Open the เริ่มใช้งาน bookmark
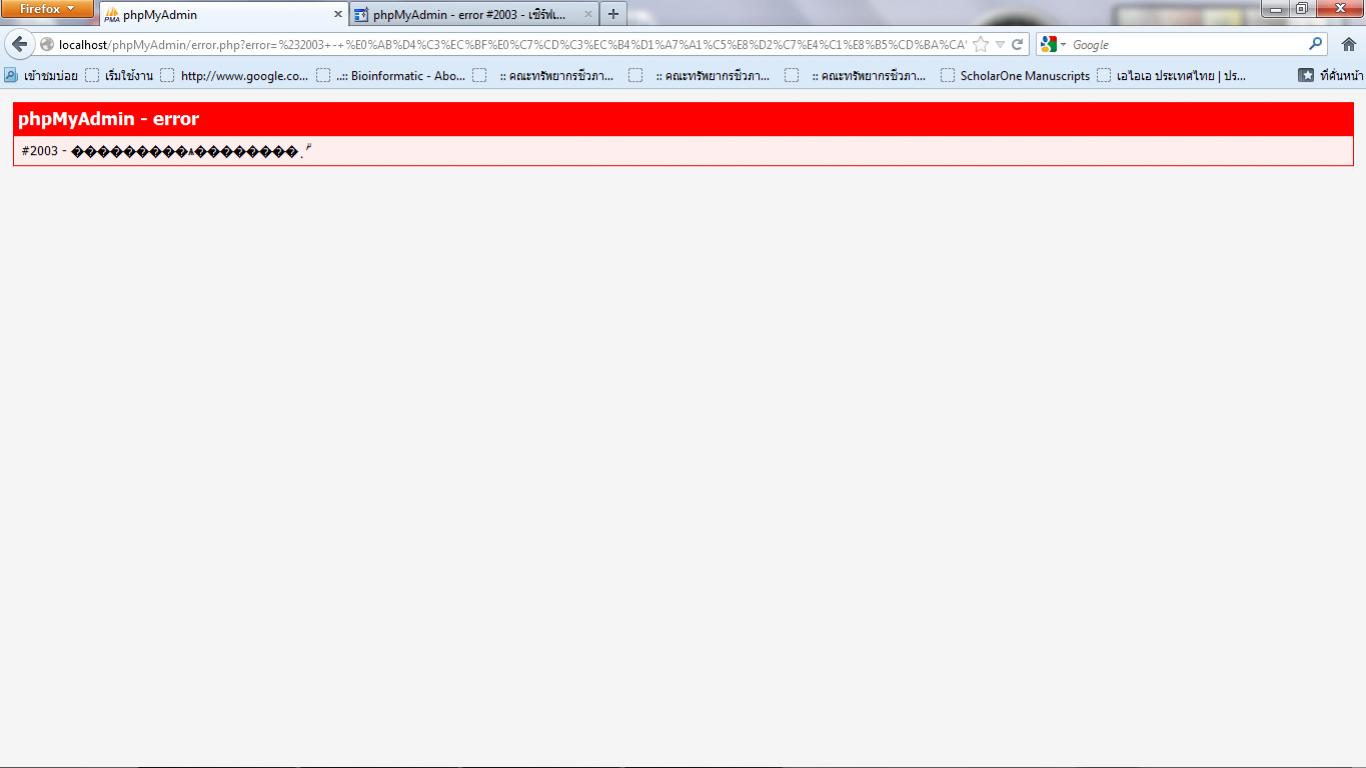The width and height of the screenshot is (1366, 768). [x=119, y=75]
